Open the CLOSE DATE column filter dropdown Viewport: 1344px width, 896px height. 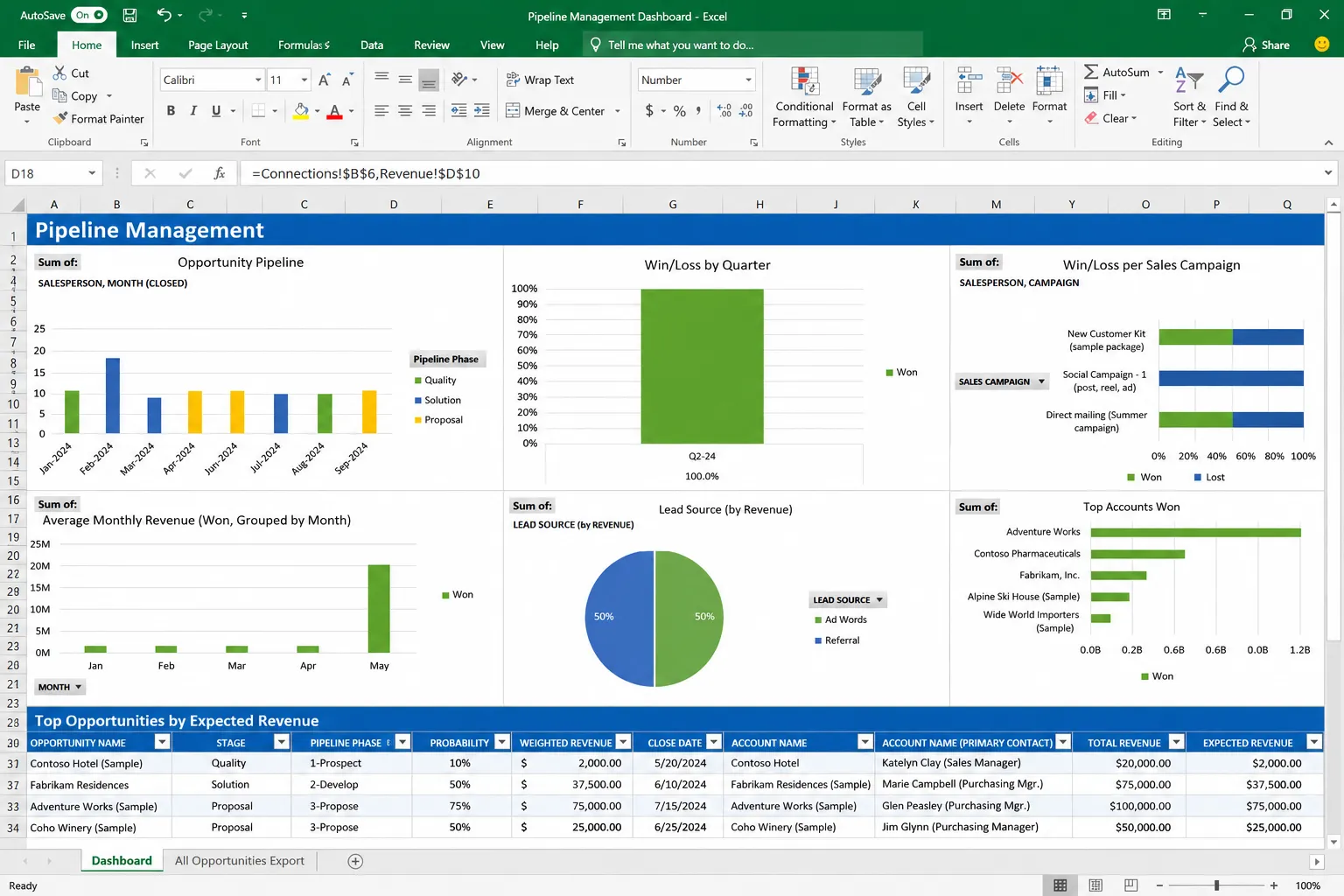(x=713, y=742)
